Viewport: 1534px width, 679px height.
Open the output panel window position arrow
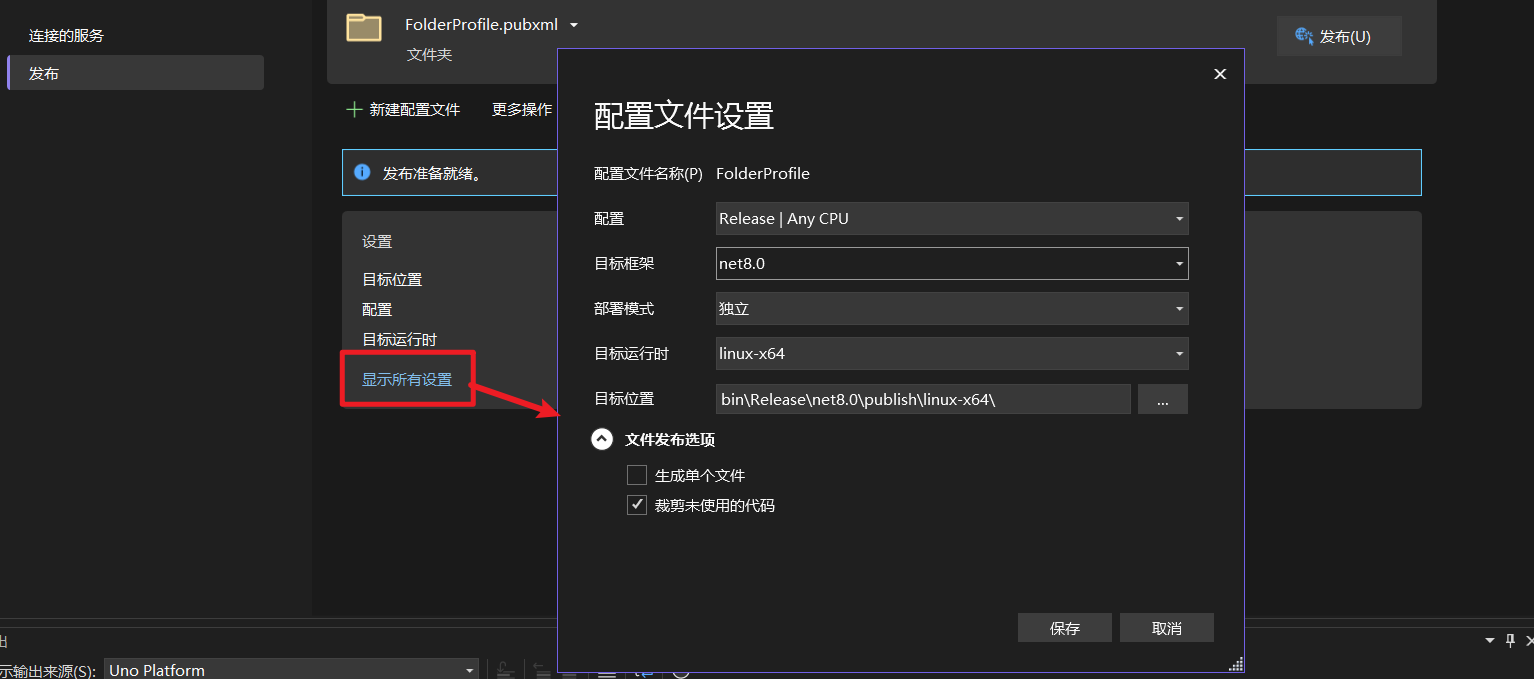pos(1489,640)
